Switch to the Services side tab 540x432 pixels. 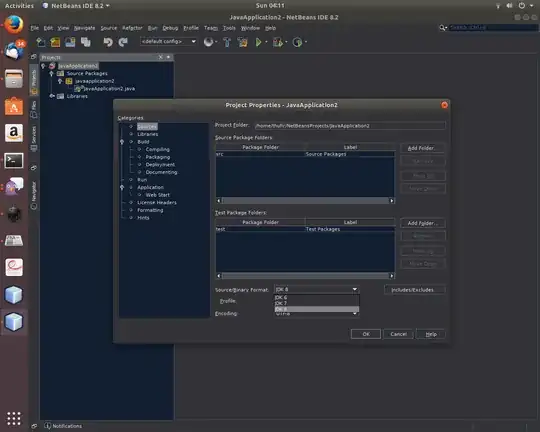pyautogui.click(x=34, y=138)
